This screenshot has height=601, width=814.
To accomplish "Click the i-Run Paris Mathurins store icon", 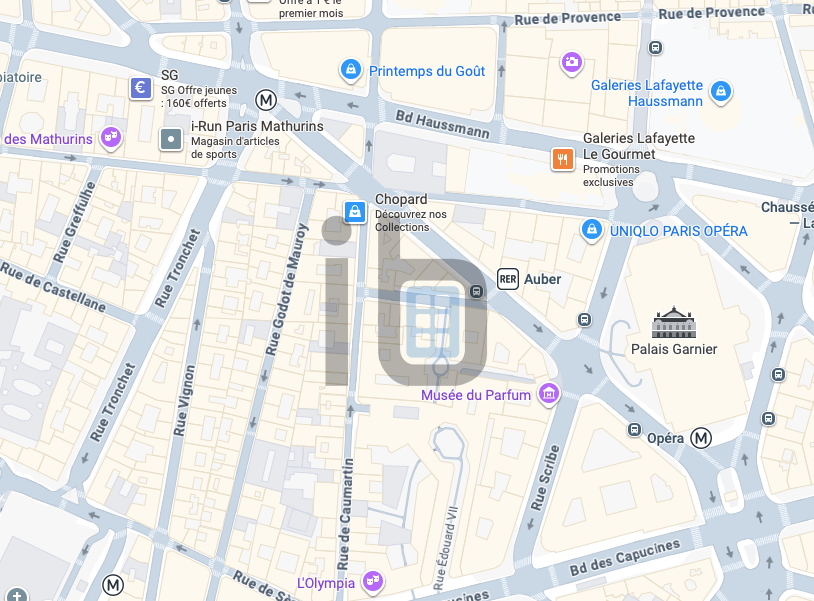I will [x=171, y=139].
